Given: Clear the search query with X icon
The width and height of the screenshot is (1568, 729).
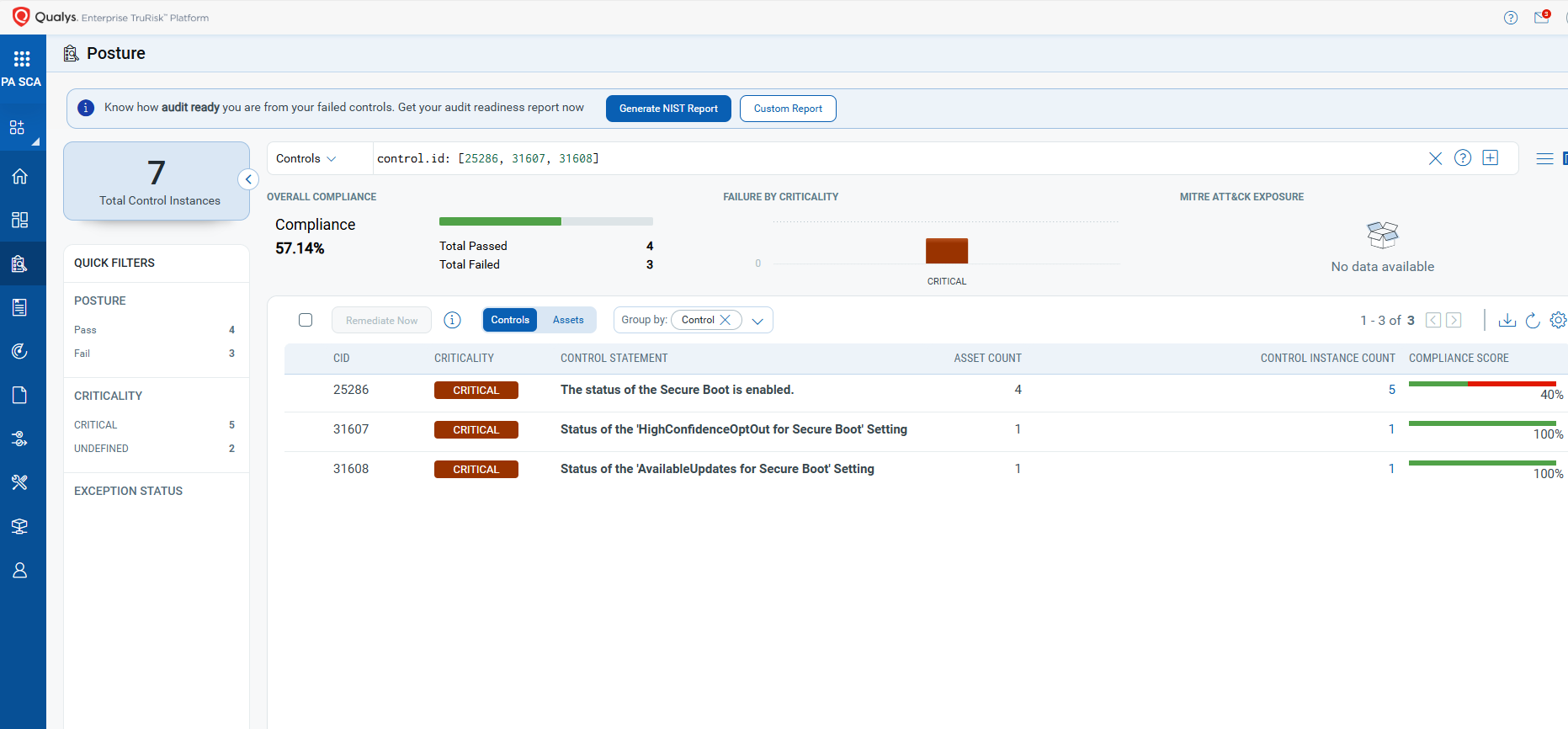Looking at the screenshot, I should (1435, 158).
